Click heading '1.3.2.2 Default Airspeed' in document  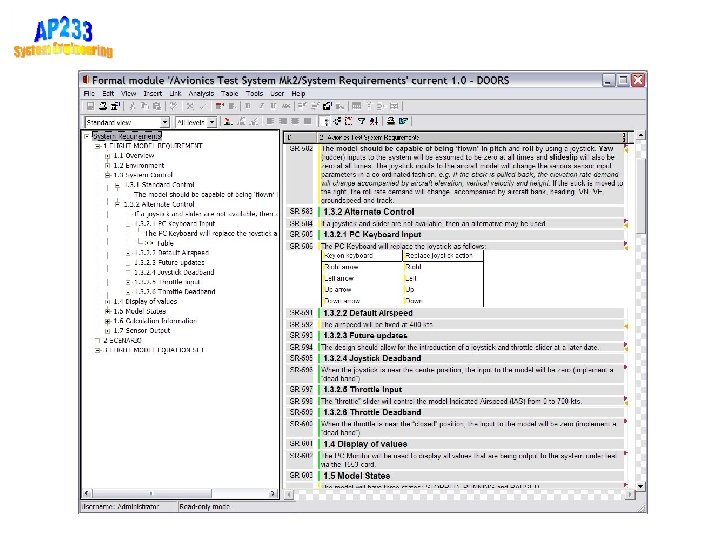[x=368, y=313]
